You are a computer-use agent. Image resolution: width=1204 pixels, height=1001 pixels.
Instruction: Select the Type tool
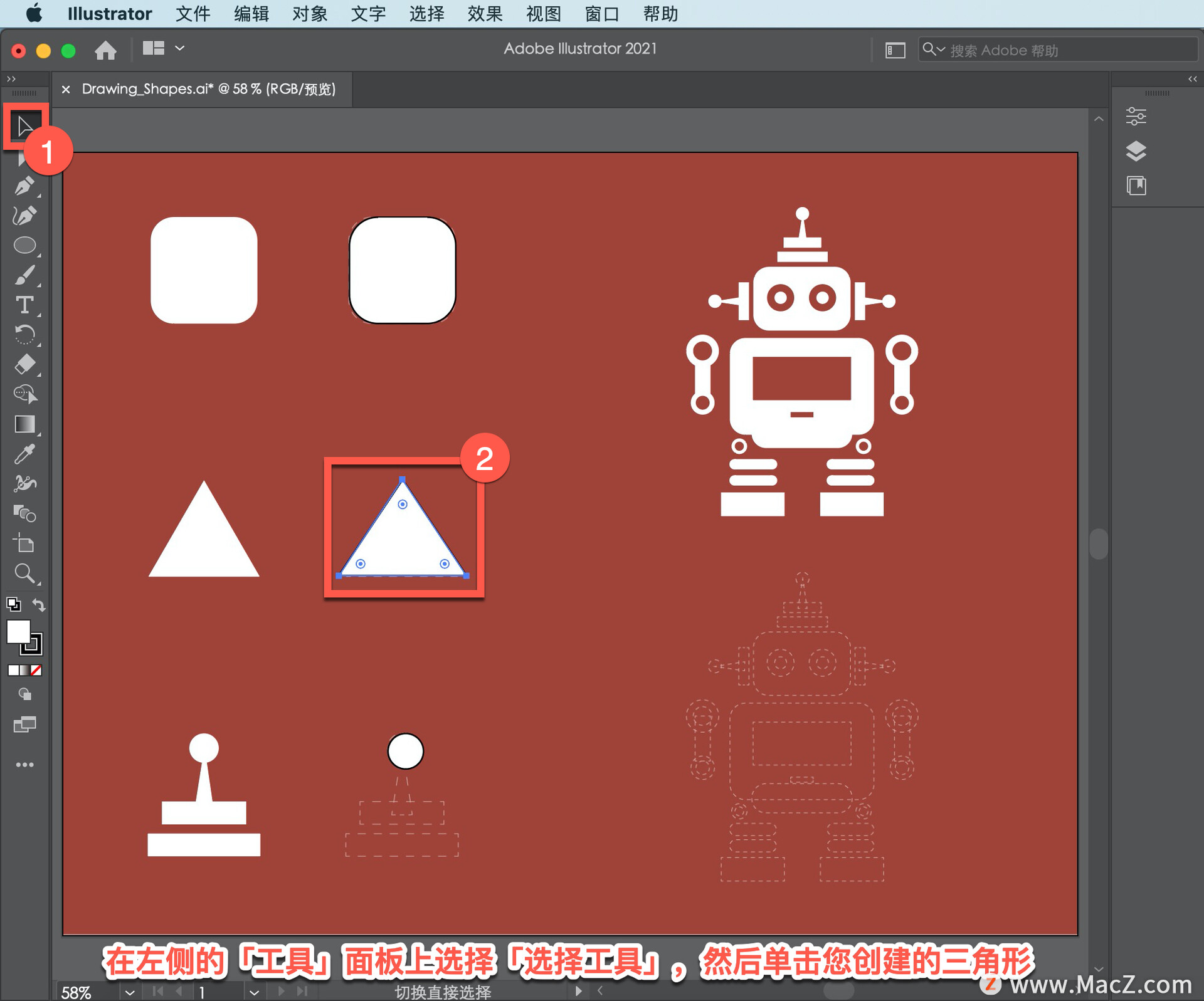(x=24, y=305)
